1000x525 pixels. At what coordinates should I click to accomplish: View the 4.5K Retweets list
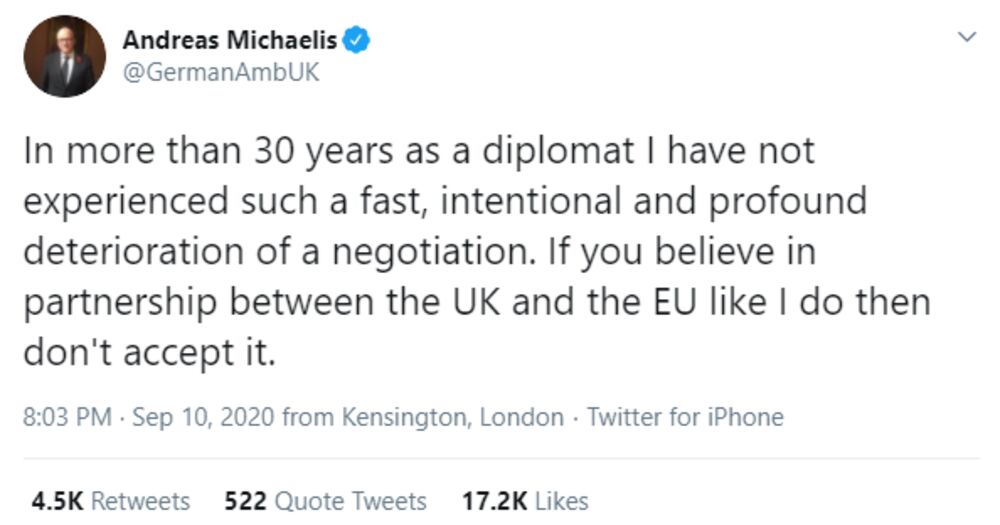point(110,500)
